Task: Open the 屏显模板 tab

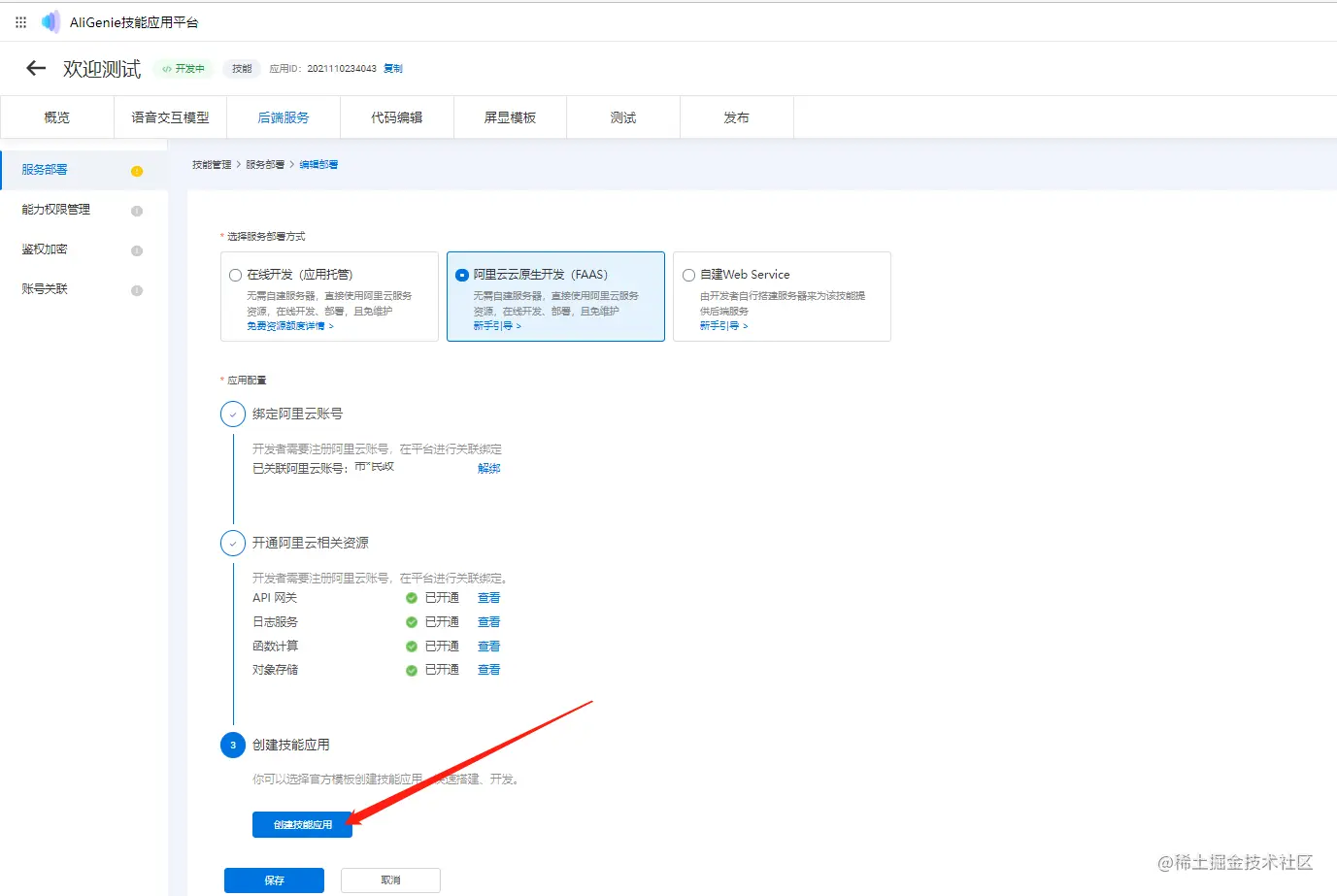Action: [510, 117]
